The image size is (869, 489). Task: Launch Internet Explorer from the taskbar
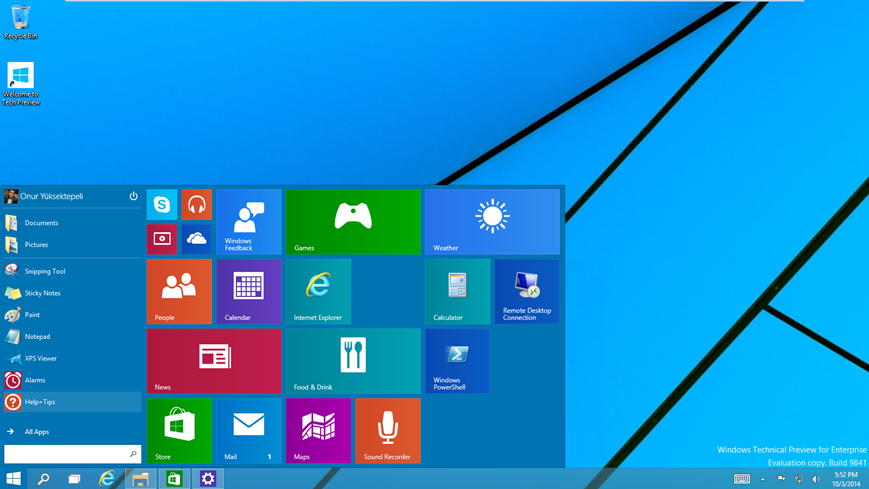[x=106, y=478]
